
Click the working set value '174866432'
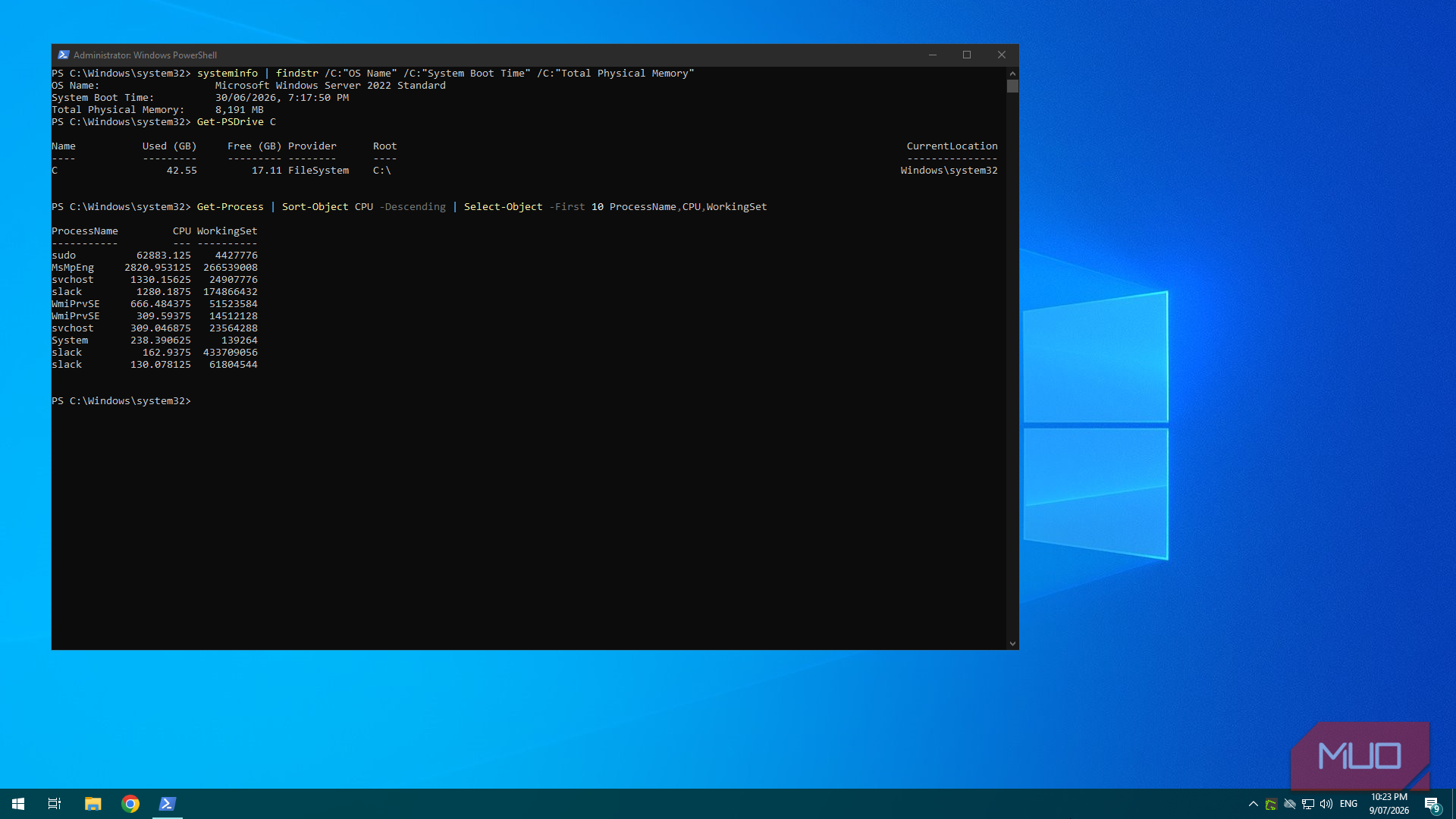coord(231,292)
